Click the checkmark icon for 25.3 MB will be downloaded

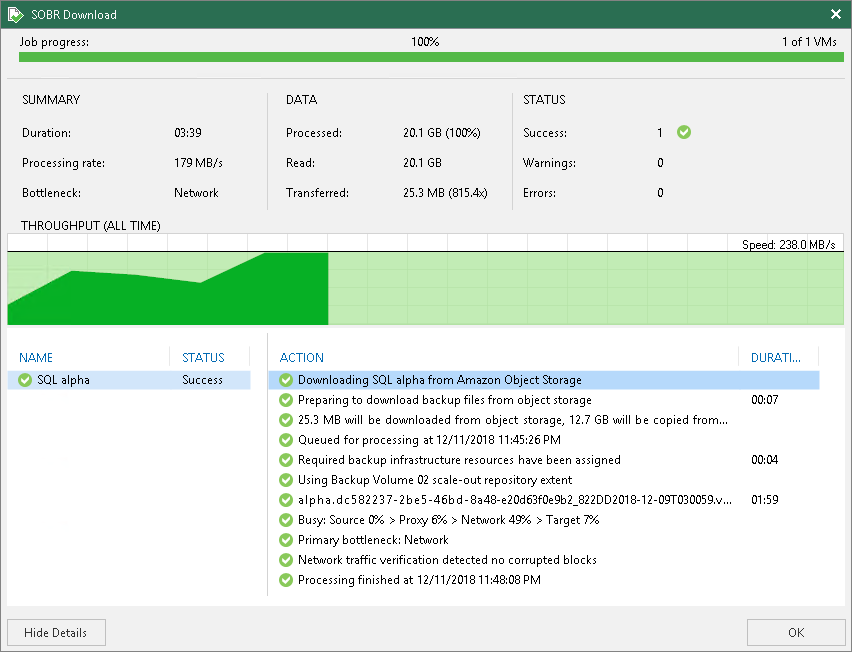[x=286, y=420]
